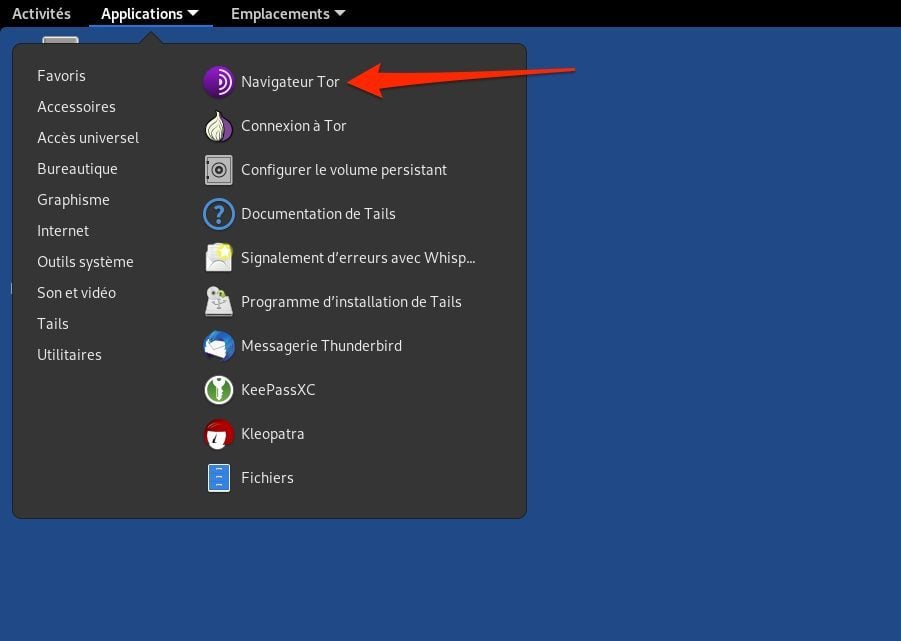This screenshot has width=901, height=641.
Task: Open Documentation de Tails text entry
Action: (318, 214)
